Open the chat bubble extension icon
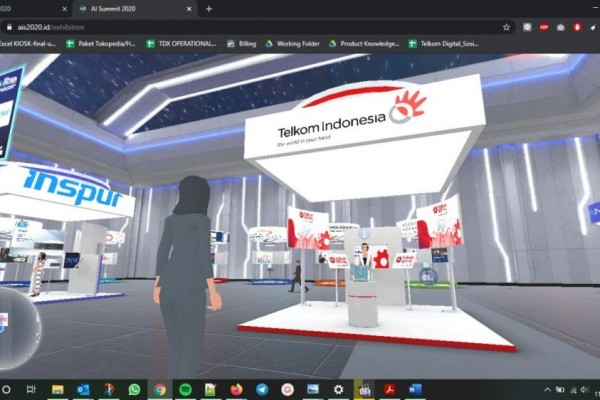Viewport: 600px width, 400px height. [x=527, y=27]
